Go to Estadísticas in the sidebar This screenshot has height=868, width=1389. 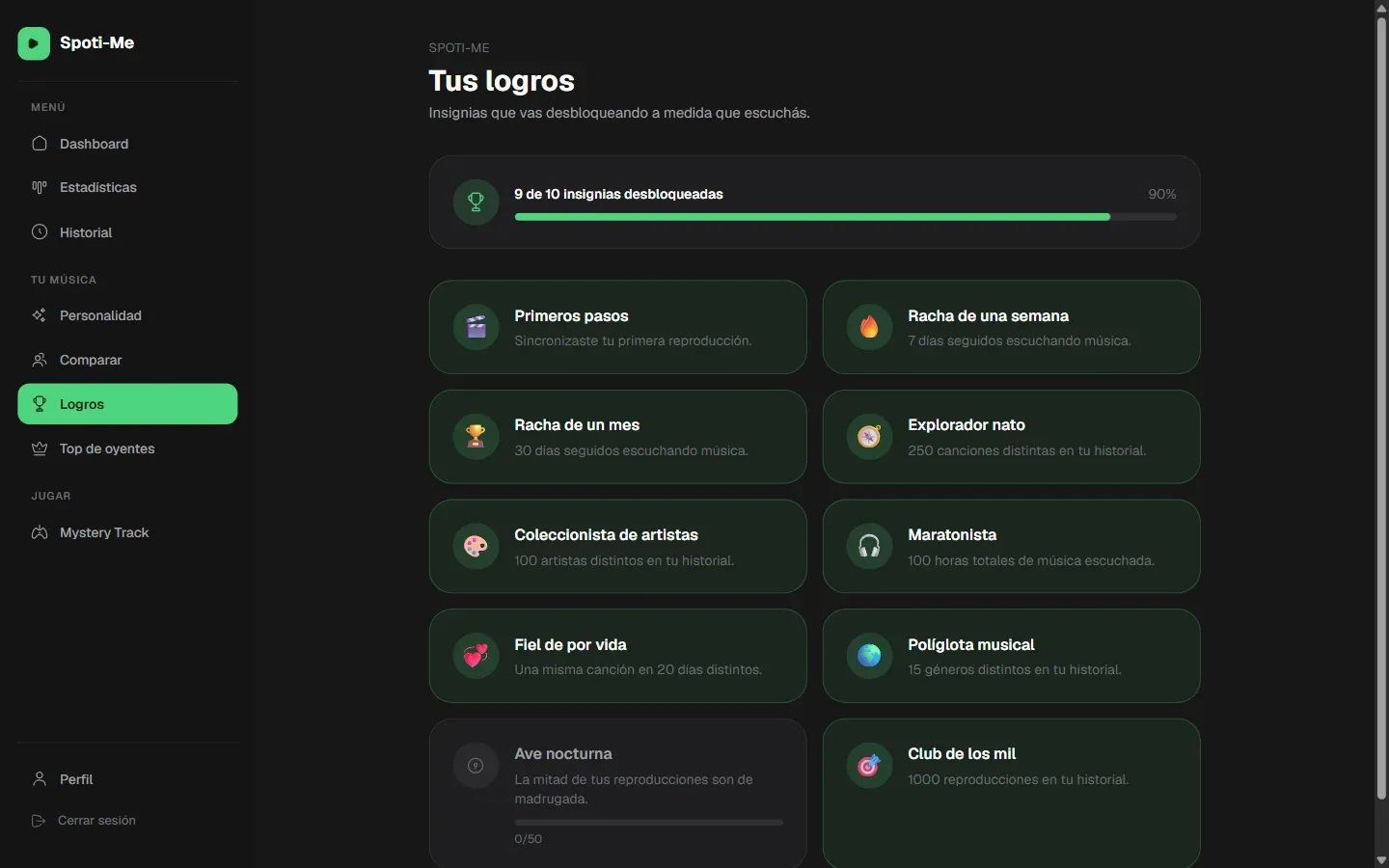pos(127,187)
